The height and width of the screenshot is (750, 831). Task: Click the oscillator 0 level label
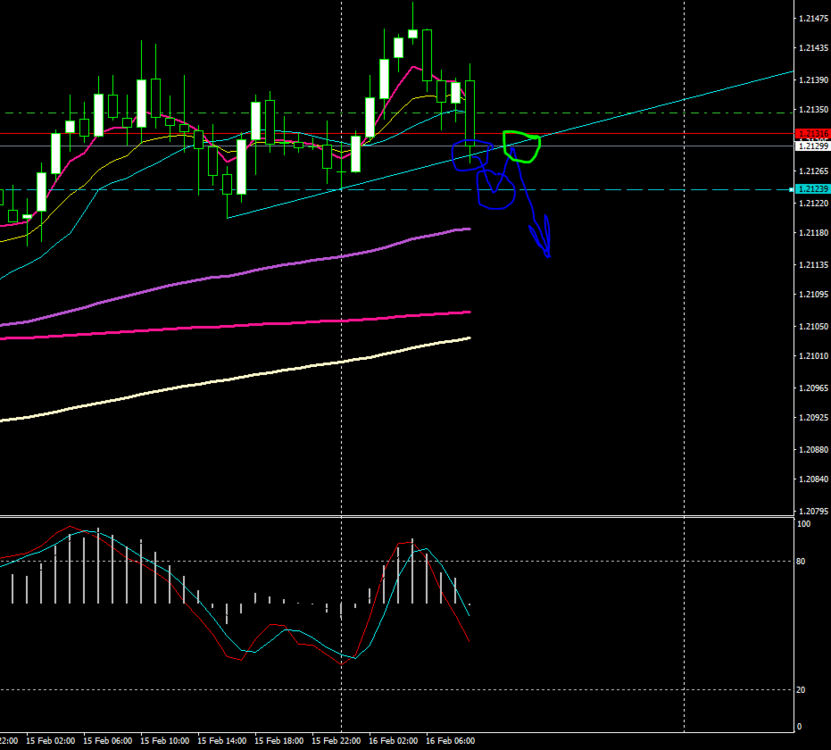[799, 727]
